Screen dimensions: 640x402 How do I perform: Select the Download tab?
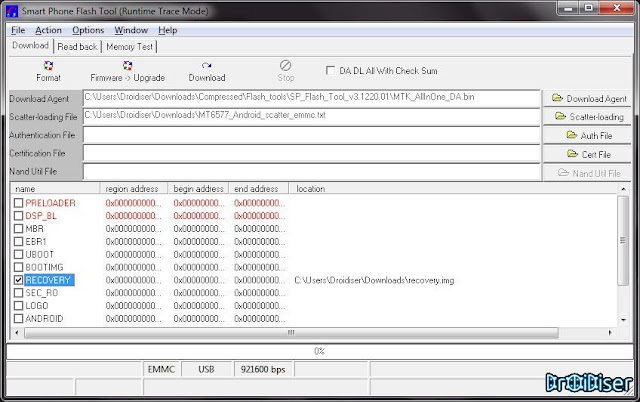[x=31, y=46]
